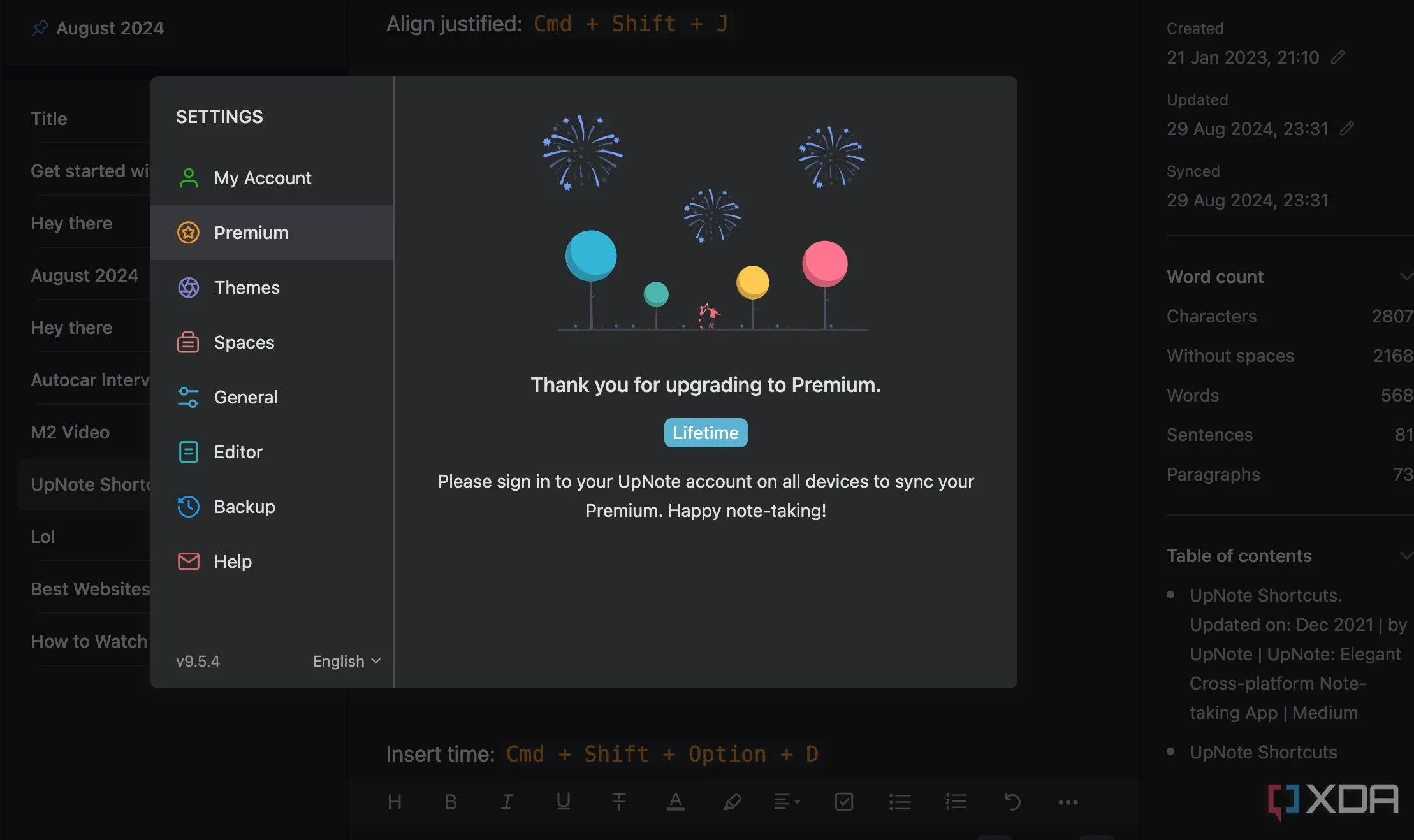
Task: Click the Title column header
Action: [x=49, y=119]
